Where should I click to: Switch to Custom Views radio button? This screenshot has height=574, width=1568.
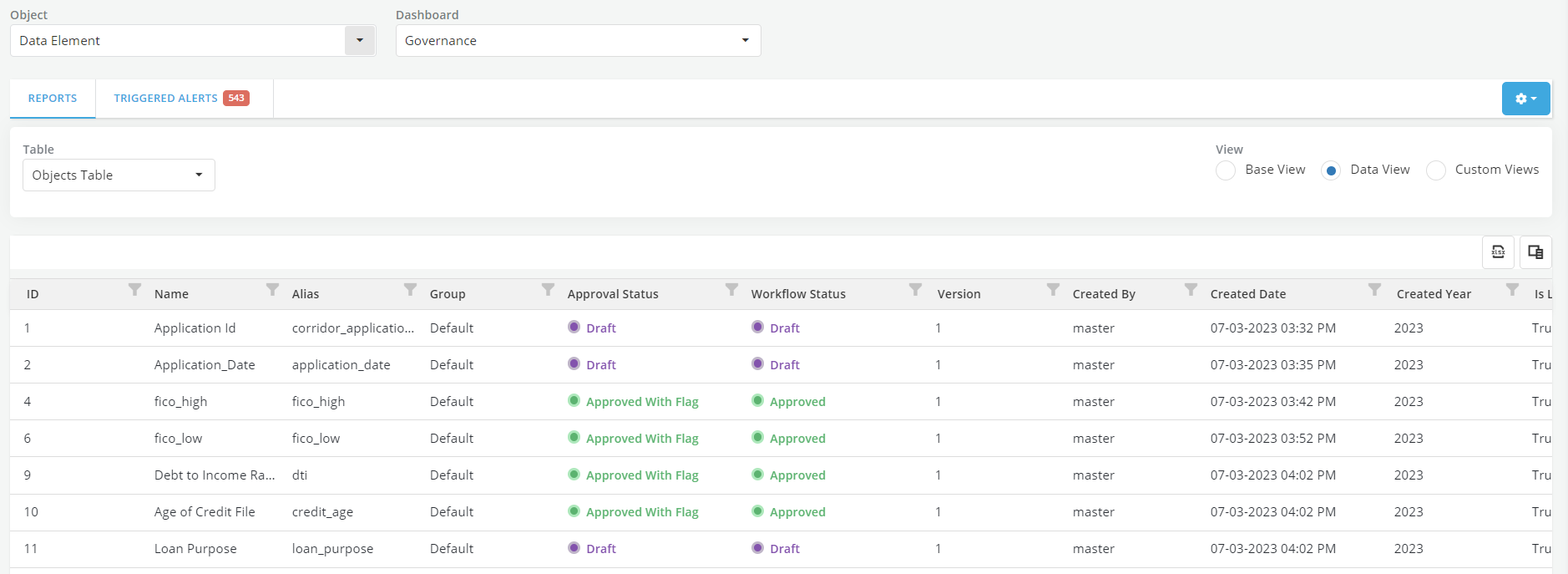(1435, 170)
